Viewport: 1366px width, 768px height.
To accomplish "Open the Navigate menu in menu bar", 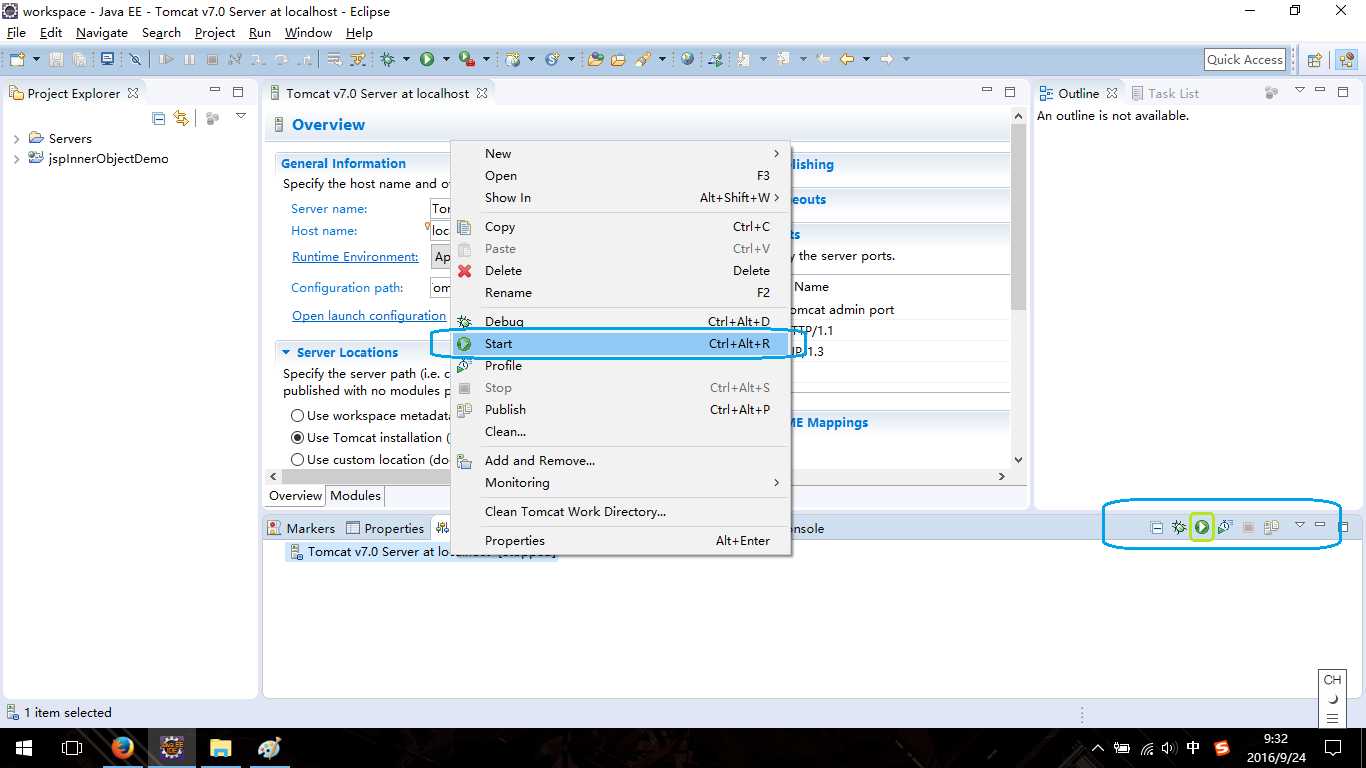I will pyautogui.click(x=102, y=33).
